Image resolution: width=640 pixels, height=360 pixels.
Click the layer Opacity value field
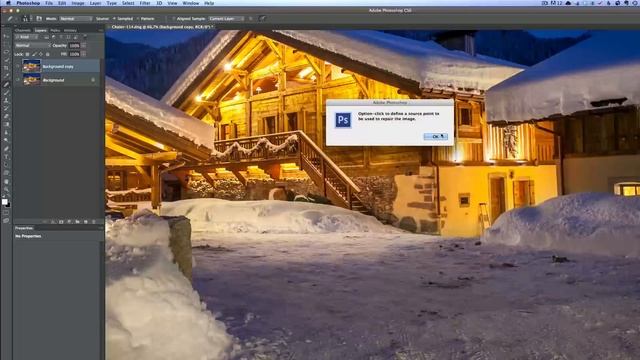(x=74, y=45)
